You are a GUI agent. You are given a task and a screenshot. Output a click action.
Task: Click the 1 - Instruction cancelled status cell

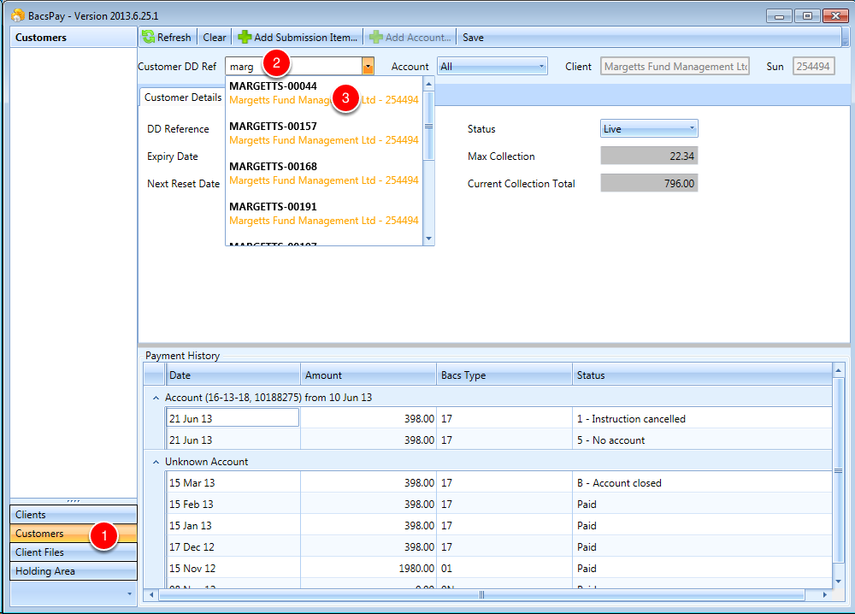click(x=702, y=419)
